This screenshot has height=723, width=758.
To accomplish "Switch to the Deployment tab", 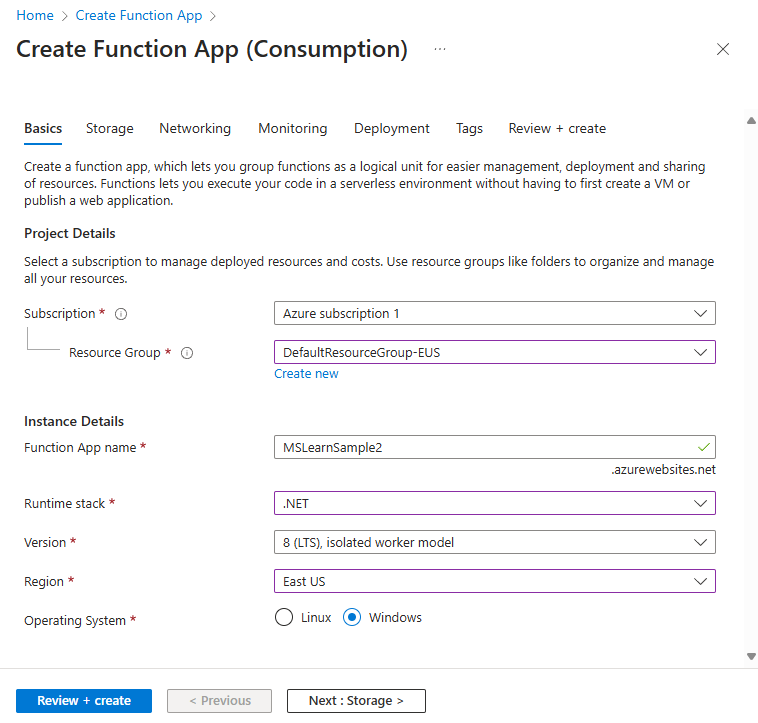I will tap(391, 128).
